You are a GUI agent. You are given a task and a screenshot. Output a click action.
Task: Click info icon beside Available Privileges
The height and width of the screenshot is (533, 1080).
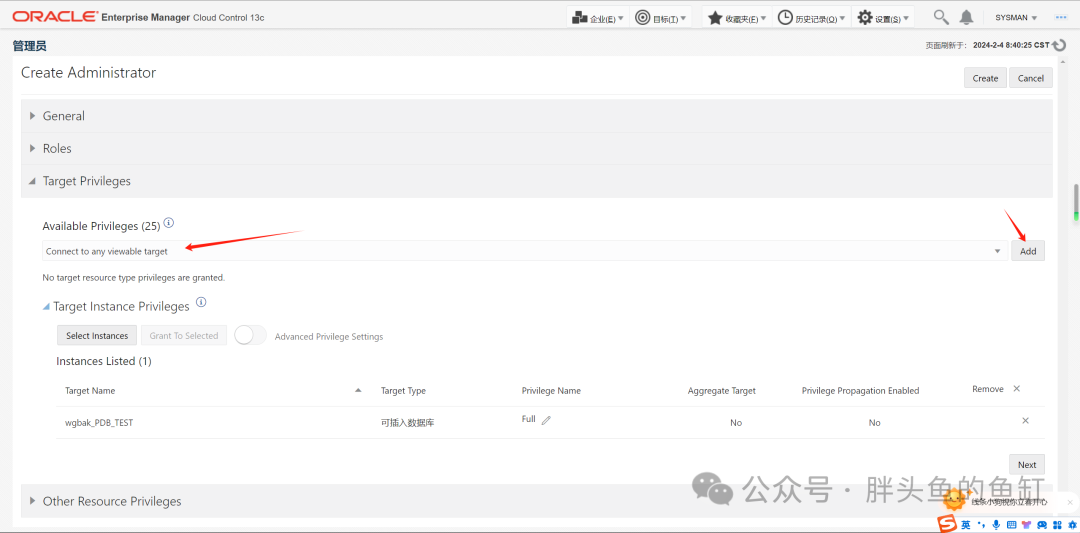click(169, 223)
